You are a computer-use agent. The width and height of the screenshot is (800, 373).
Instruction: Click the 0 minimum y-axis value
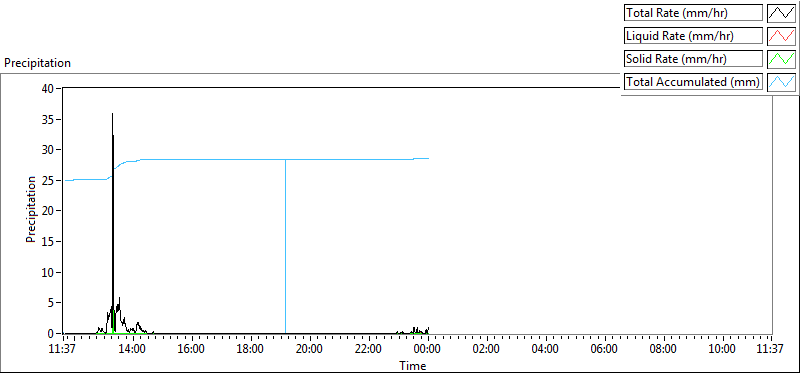pyautogui.click(x=51, y=334)
